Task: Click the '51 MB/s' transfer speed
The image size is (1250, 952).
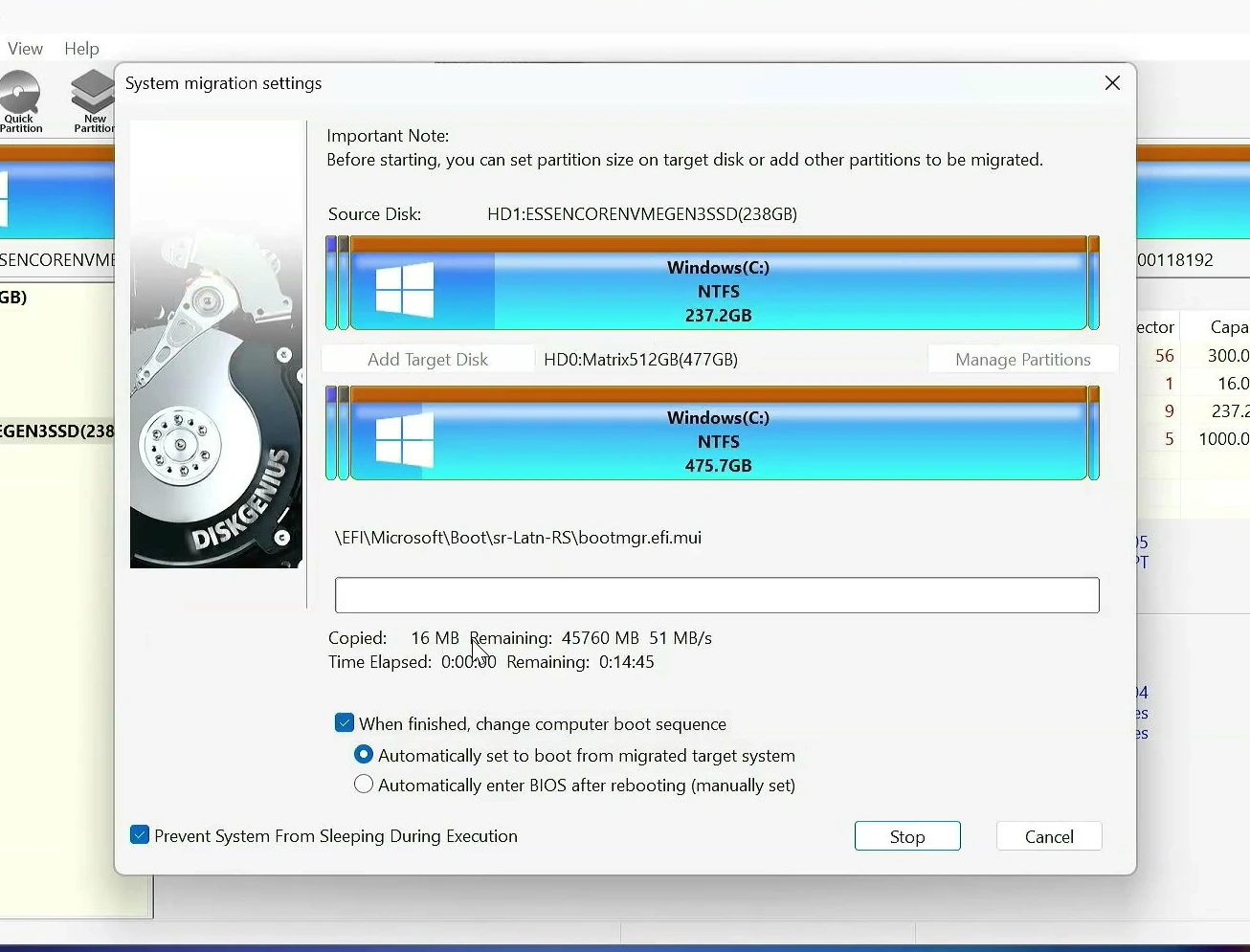Action: [681, 638]
